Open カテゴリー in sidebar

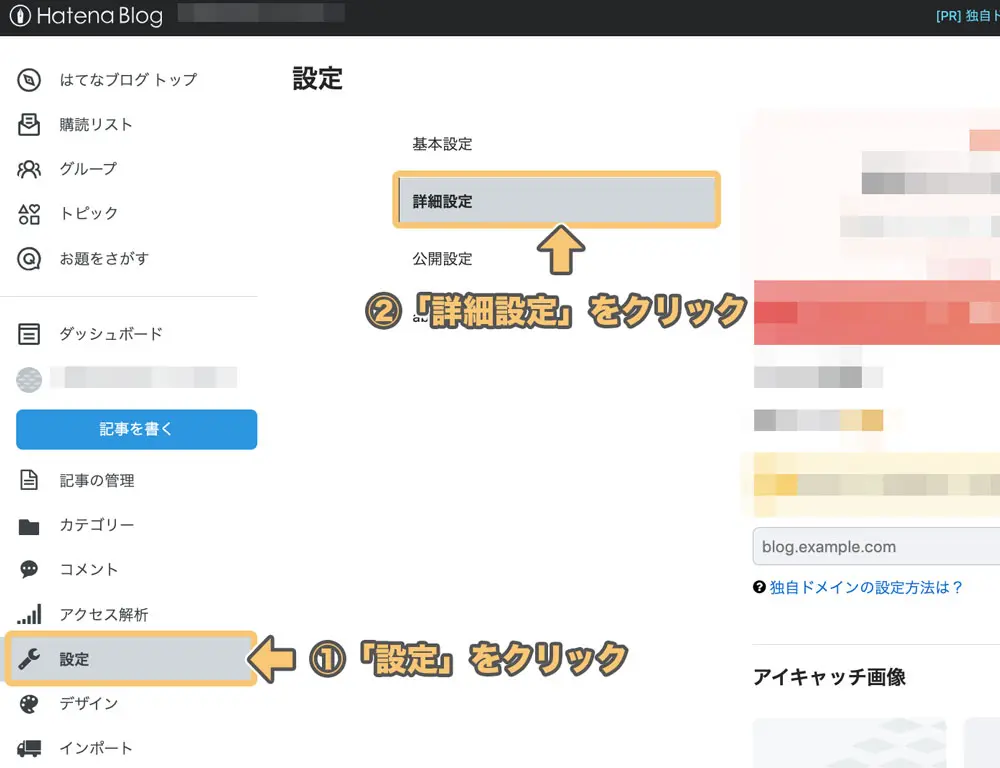click(x=97, y=524)
